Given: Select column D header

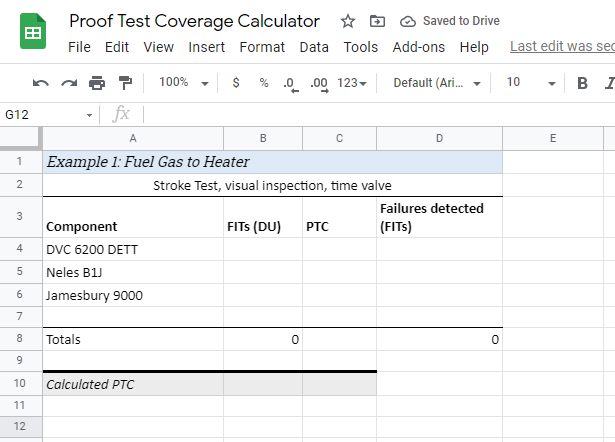Looking at the screenshot, I should point(439,138).
